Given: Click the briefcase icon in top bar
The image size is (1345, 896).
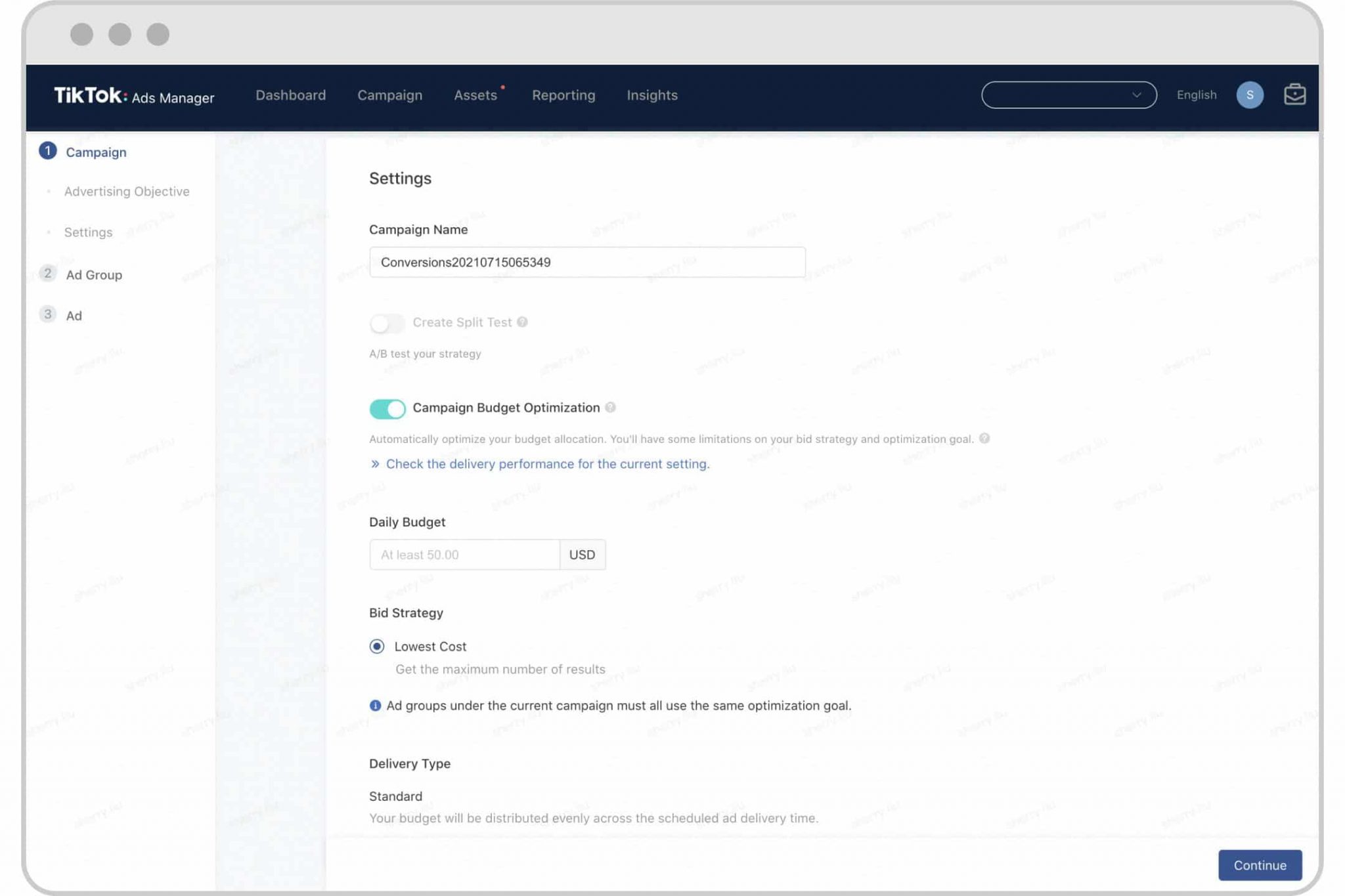Looking at the screenshot, I should coord(1294,95).
